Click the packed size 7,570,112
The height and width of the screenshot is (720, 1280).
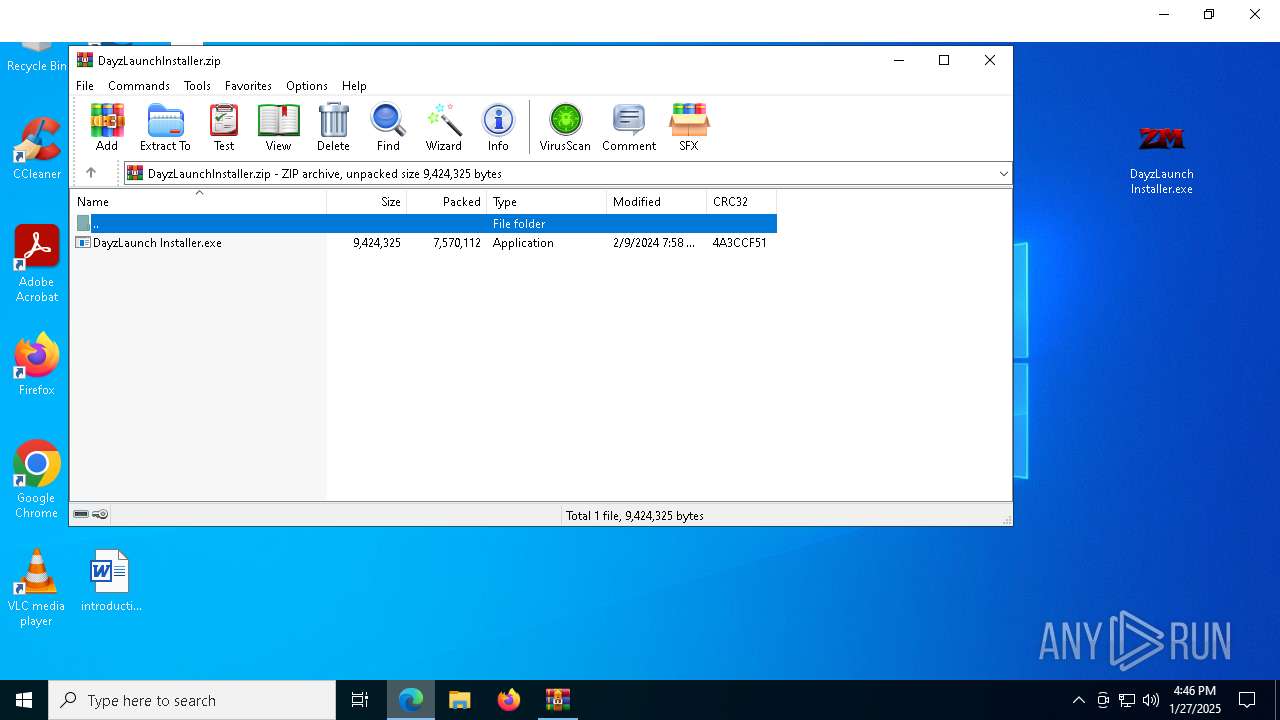point(457,243)
